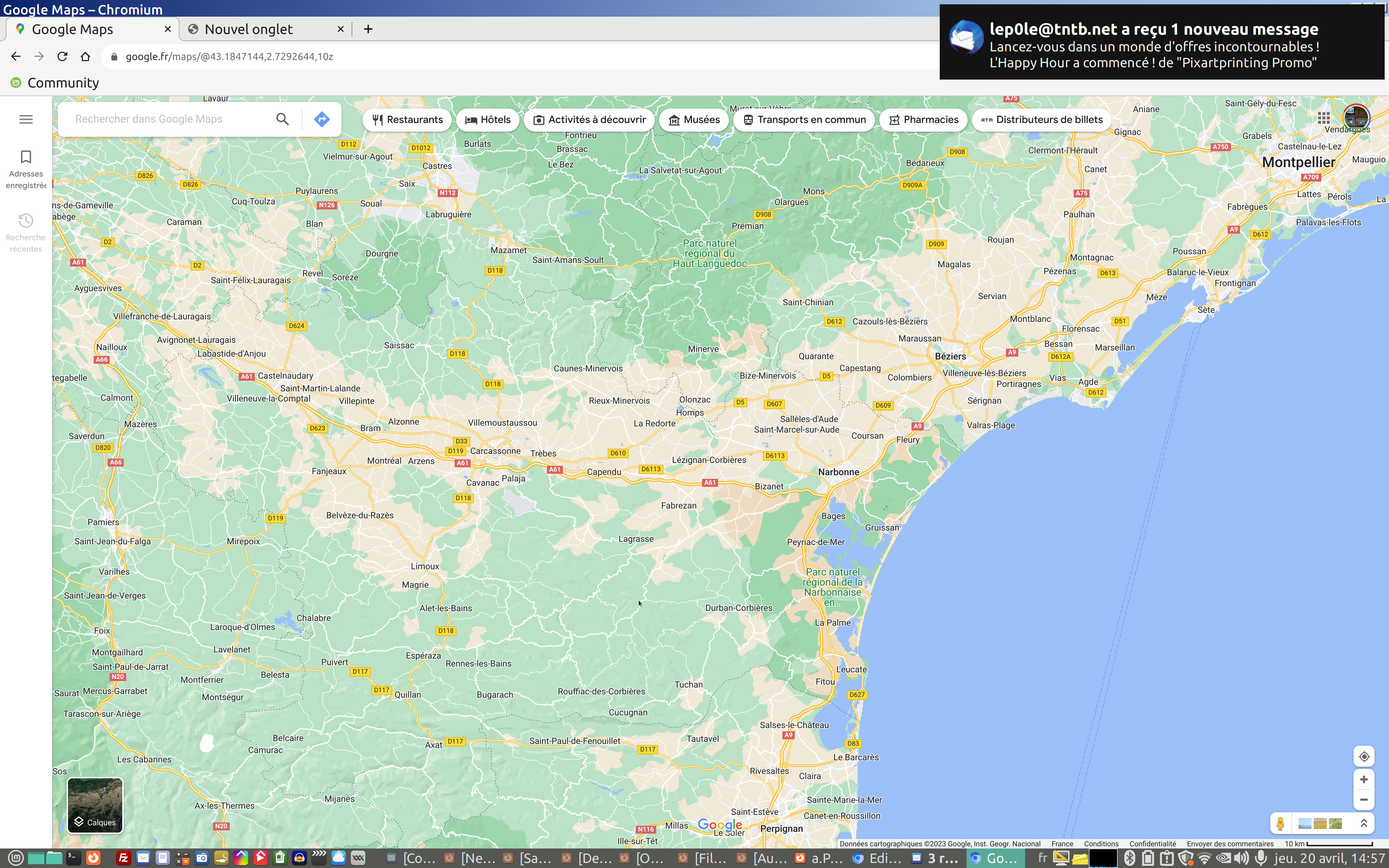The image size is (1389, 868).
Task: Toggle the Restaurants filter chip
Action: (407, 120)
